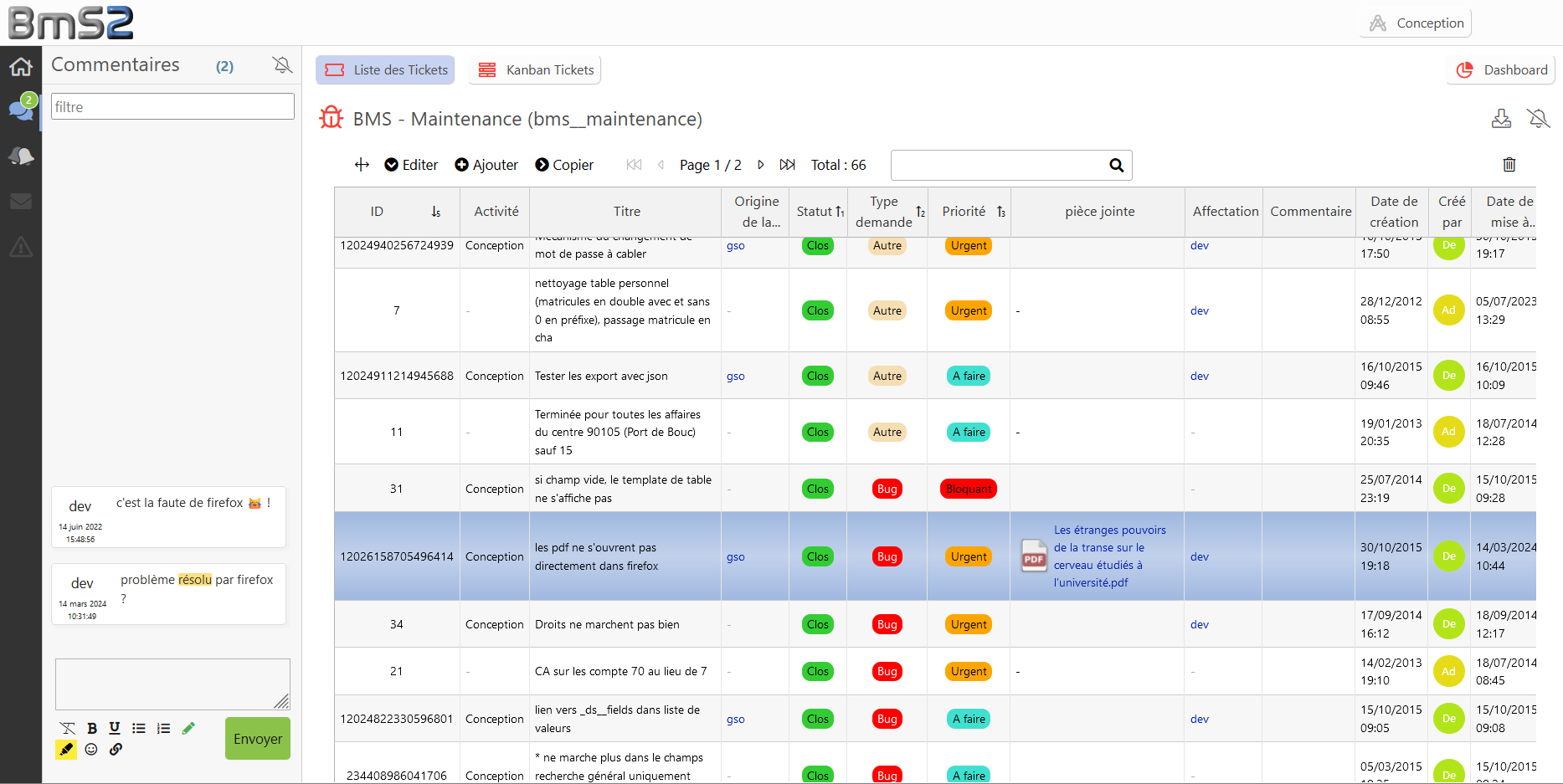
Task: Click Clos status in ticket 34 row
Action: (x=818, y=624)
